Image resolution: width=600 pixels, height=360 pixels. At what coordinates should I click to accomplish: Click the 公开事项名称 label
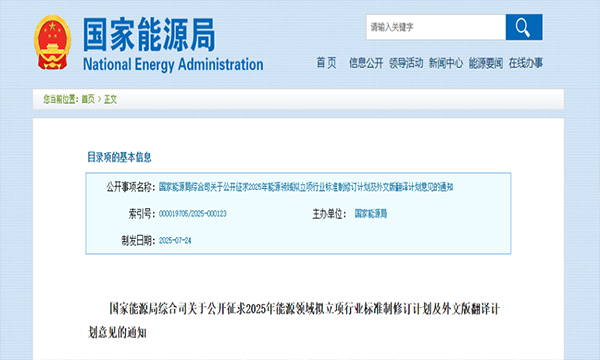pos(131,187)
